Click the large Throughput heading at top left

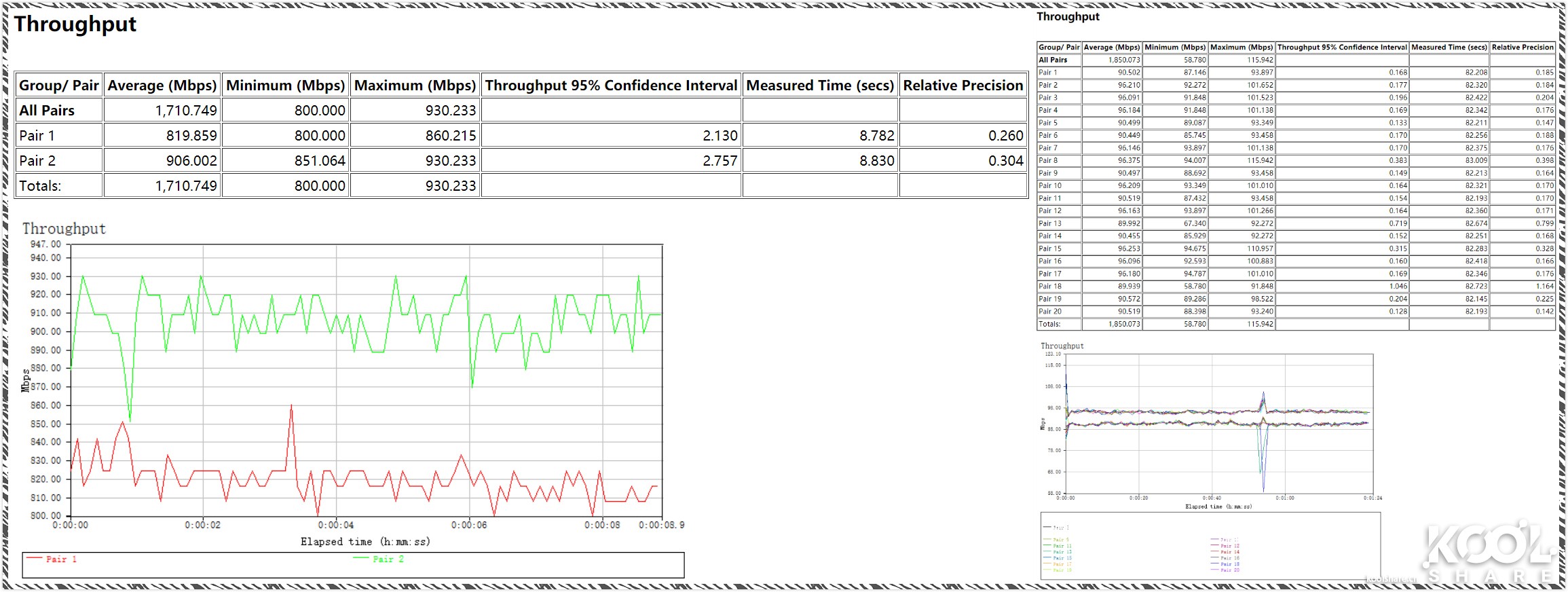point(75,24)
